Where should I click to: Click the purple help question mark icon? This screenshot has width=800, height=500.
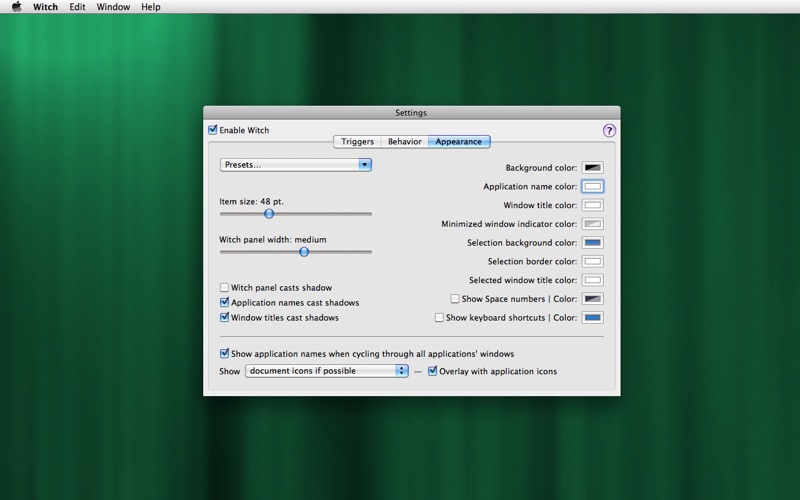609,131
